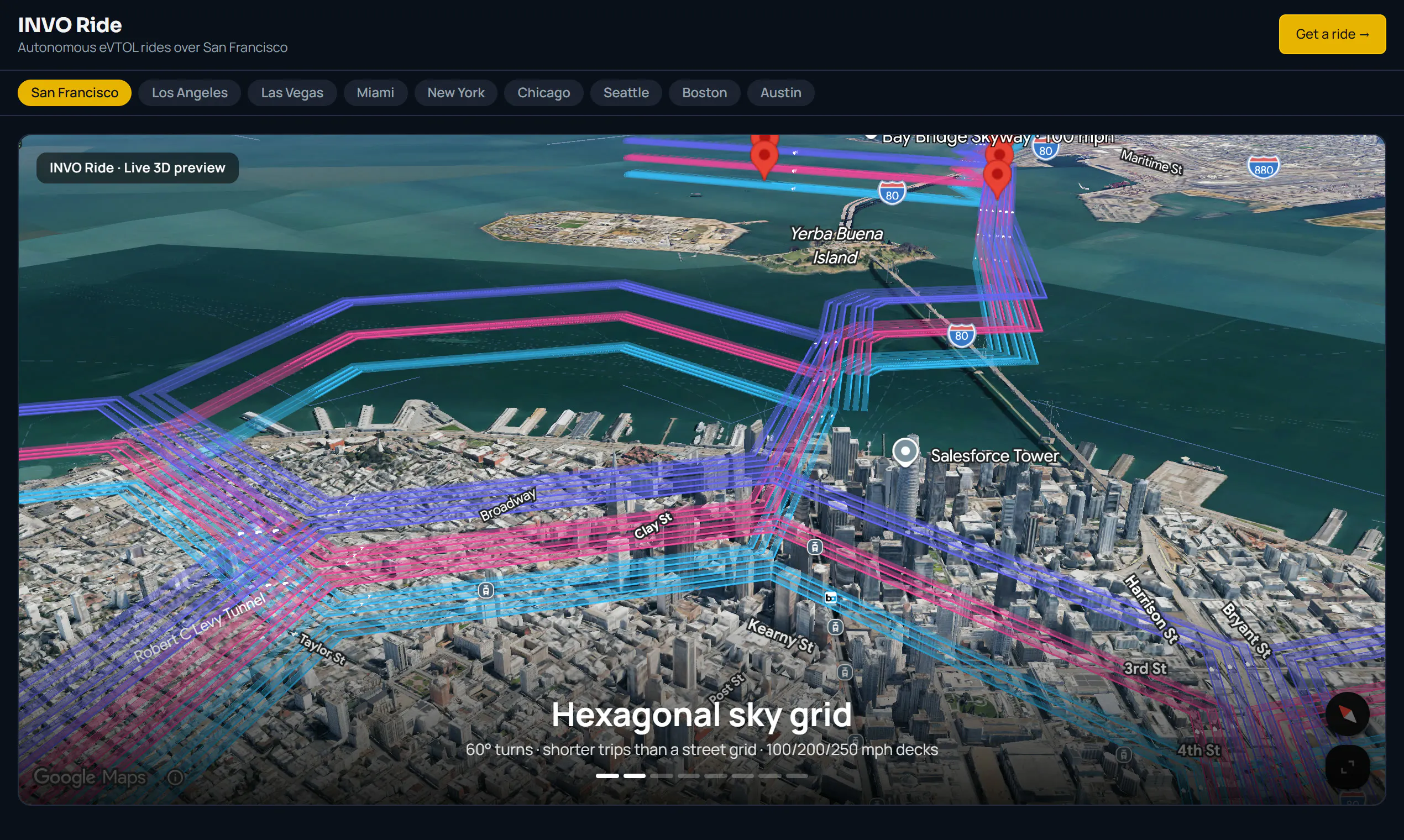
Task: Click the Bryant St street label
Action: [1246, 631]
